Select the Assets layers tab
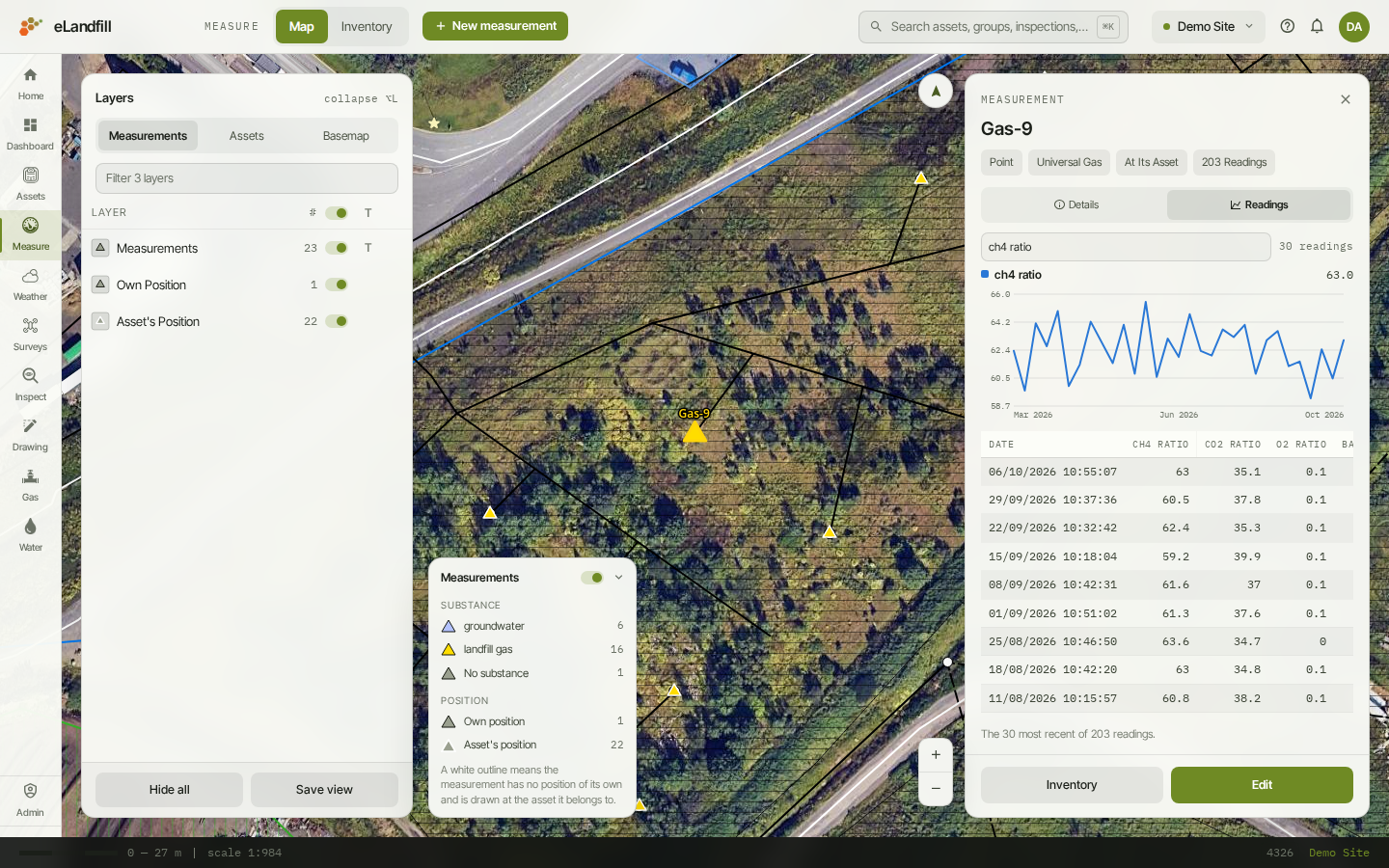1389x868 pixels. point(247,136)
